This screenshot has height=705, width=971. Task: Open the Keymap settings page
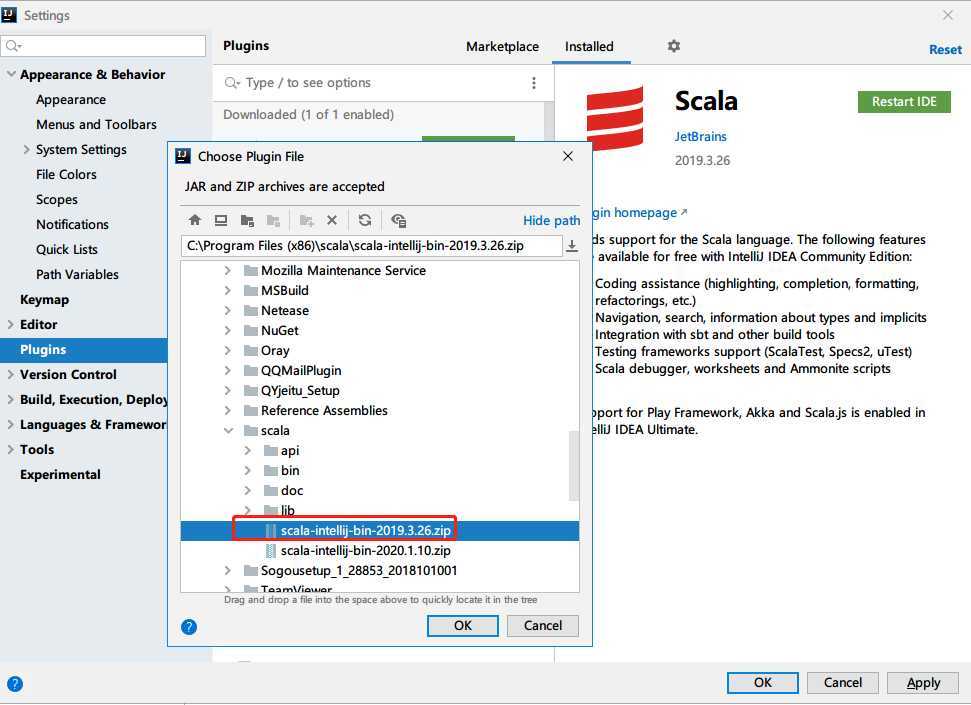point(45,299)
